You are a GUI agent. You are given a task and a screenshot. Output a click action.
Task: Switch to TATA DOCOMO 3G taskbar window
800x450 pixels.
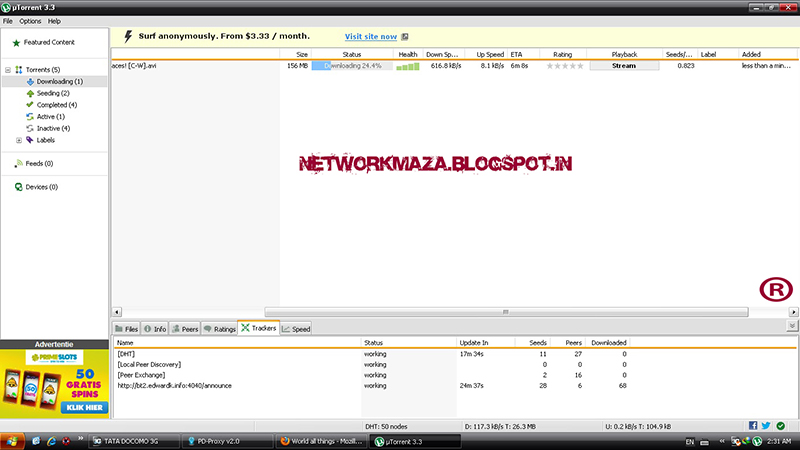click(x=134, y=441)
